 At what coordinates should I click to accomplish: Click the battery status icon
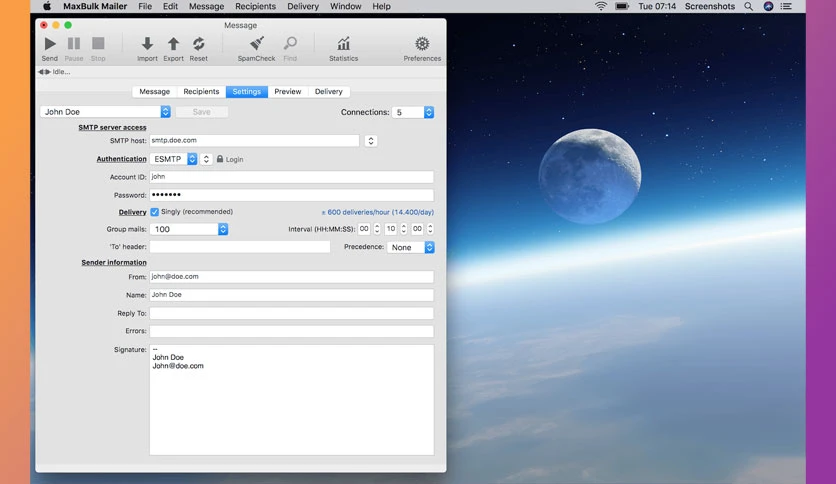622,6
